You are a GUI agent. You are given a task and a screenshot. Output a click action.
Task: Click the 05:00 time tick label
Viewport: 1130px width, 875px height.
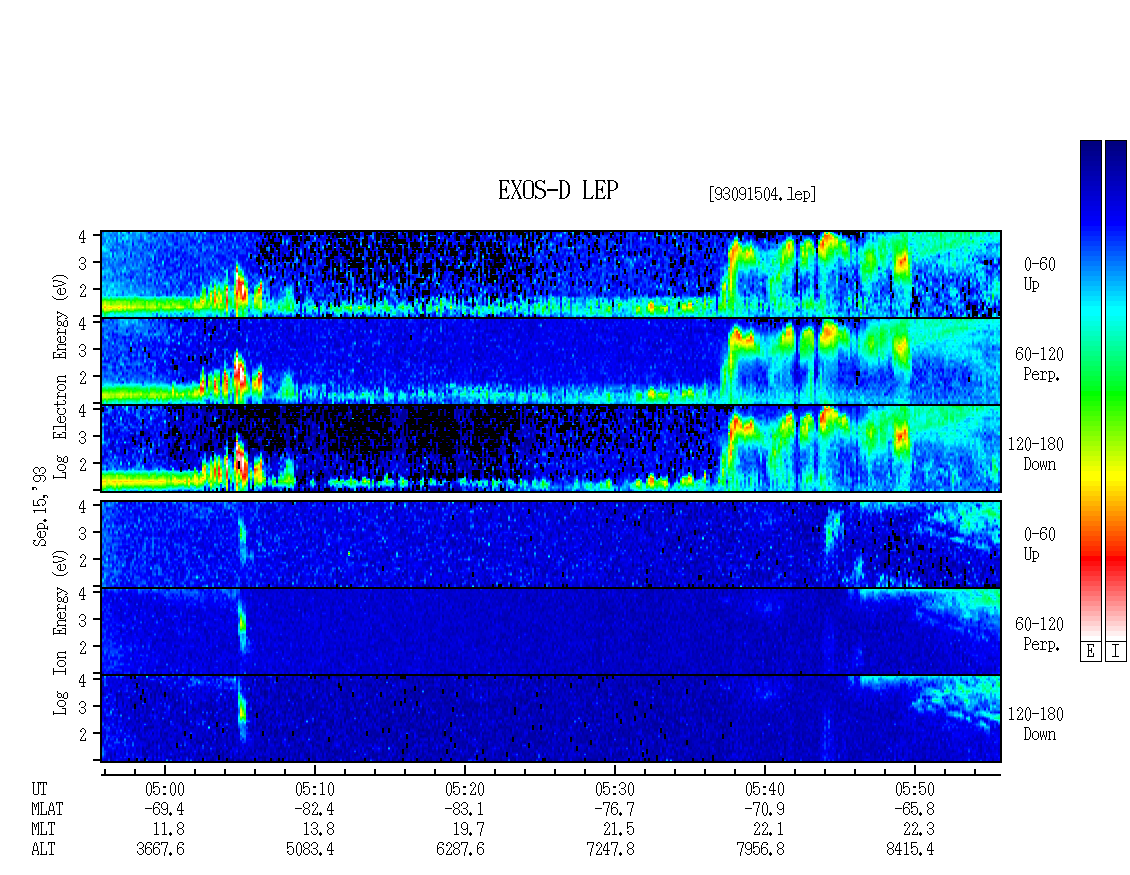pyautogui.click(x=165, y=789)
